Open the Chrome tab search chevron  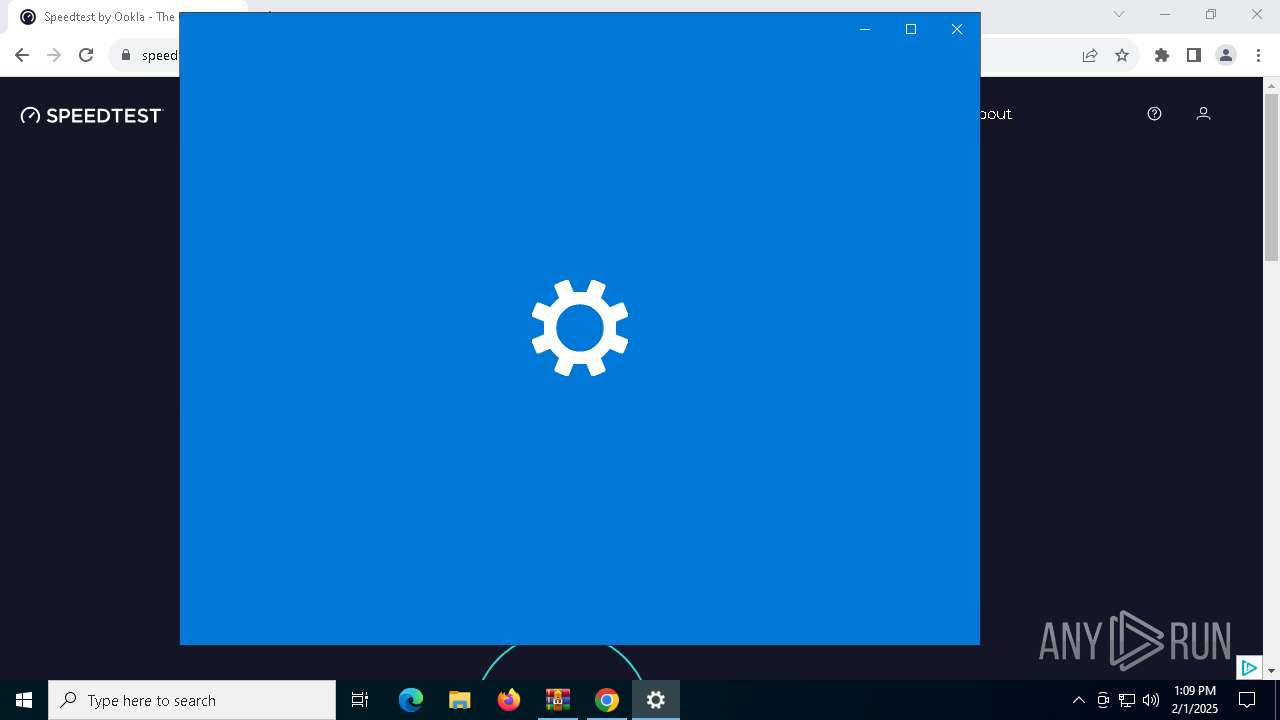1119,14
